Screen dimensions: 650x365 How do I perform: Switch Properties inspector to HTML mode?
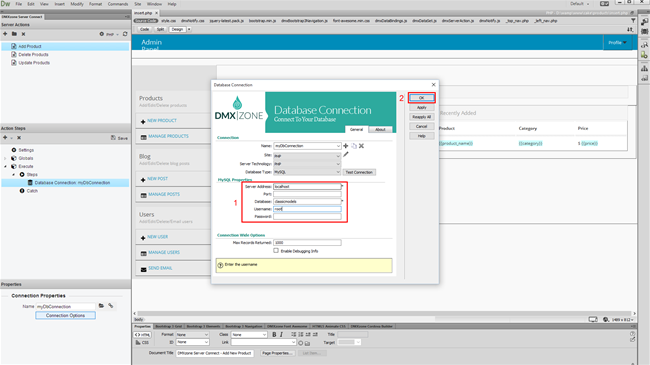tap(143, 335)
